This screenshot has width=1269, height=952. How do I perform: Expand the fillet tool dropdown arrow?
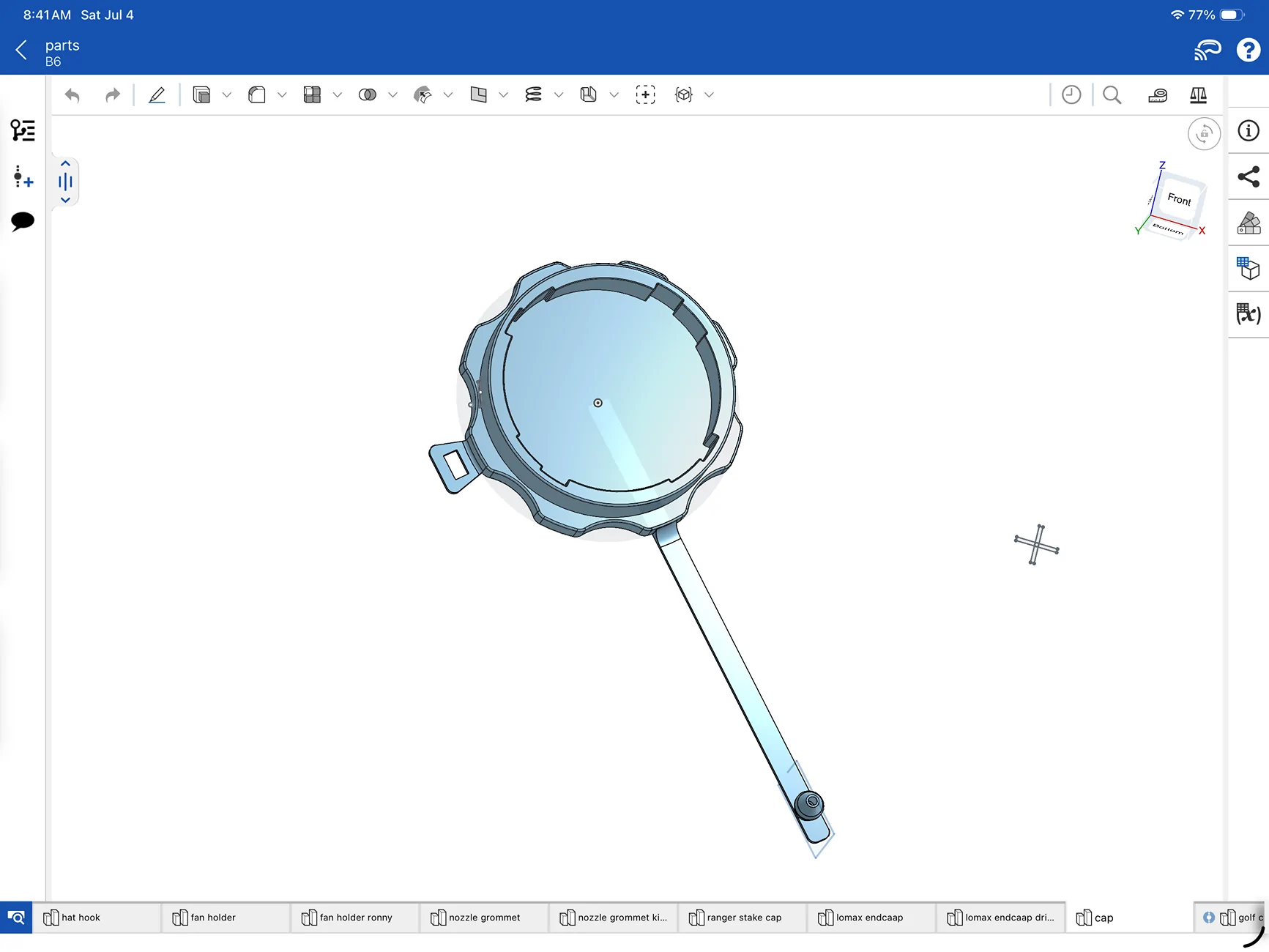[x=282, y=95]
